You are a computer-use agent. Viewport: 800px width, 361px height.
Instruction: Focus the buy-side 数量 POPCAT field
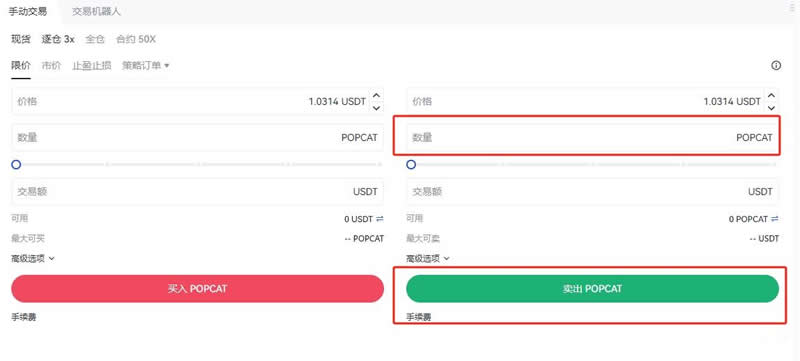197,137
